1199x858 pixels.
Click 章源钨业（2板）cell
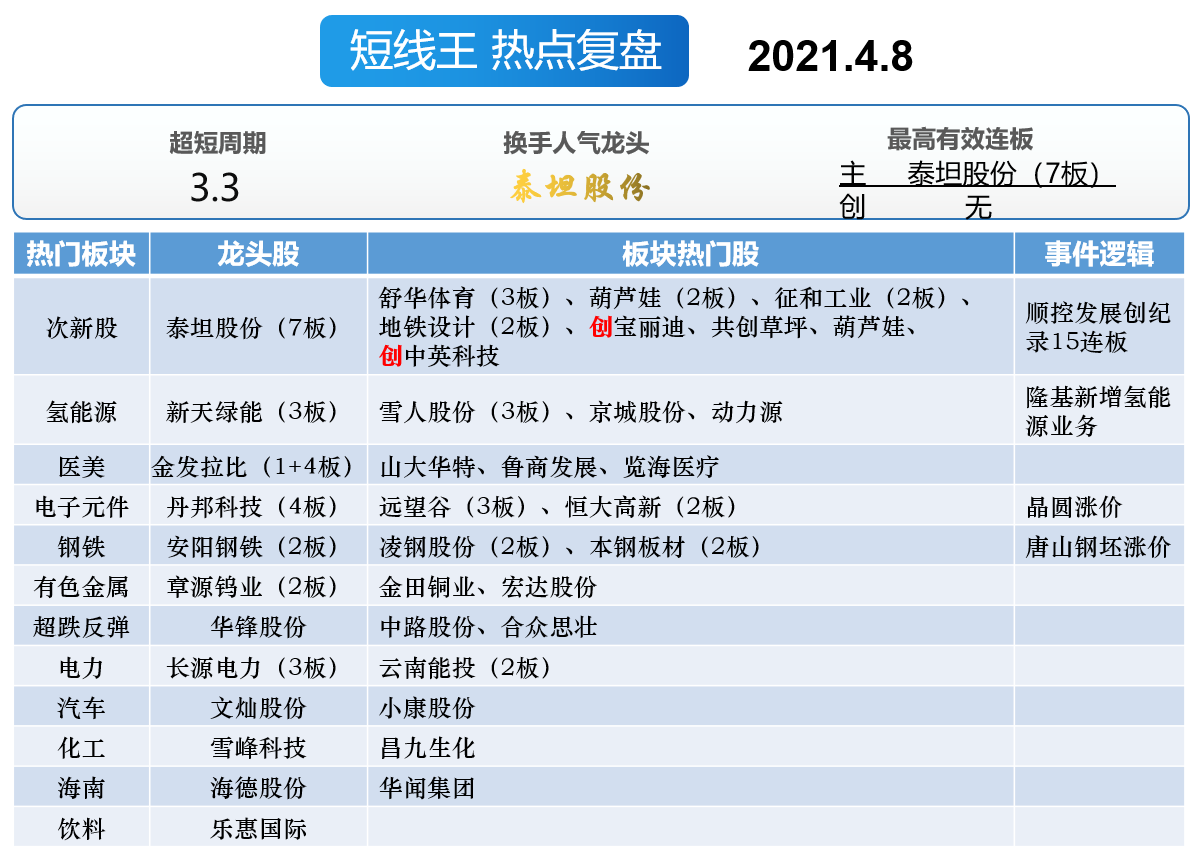[x=258, y=587]
